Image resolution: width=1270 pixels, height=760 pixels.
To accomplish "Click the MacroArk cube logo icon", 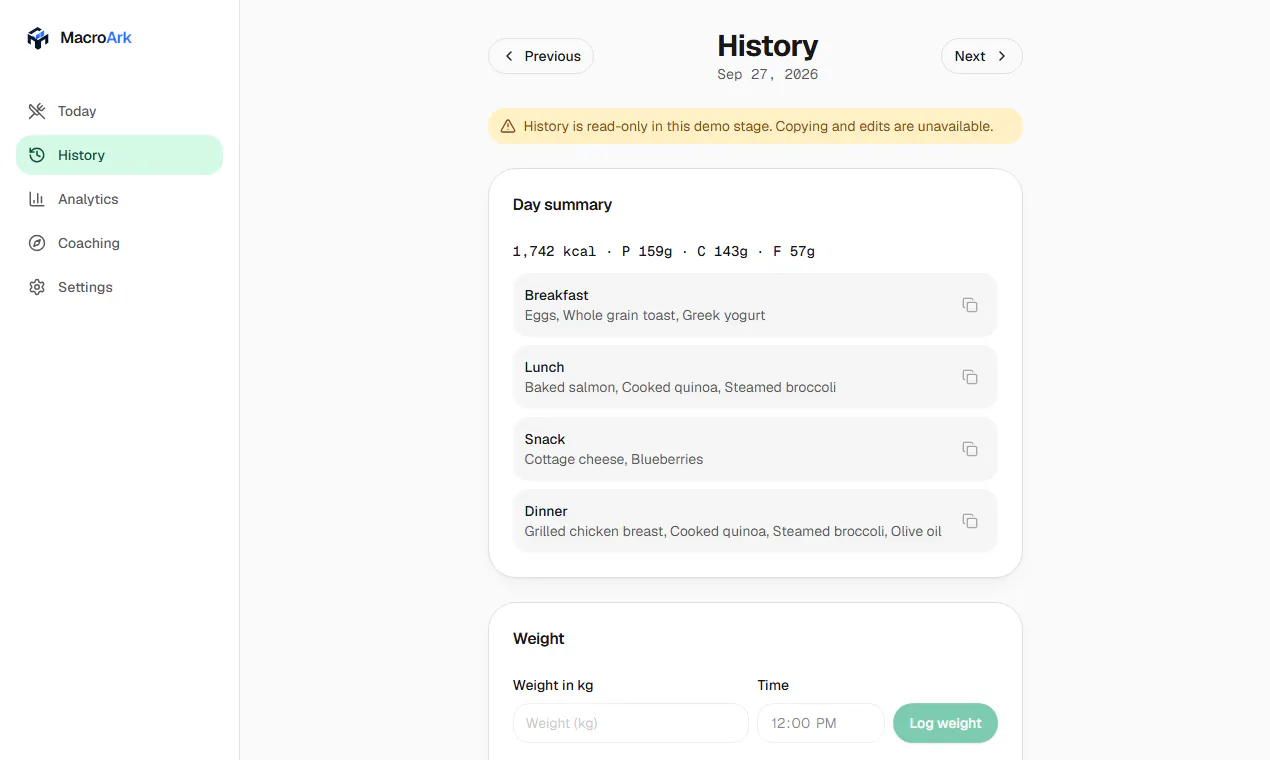I will tap(38, 38).
